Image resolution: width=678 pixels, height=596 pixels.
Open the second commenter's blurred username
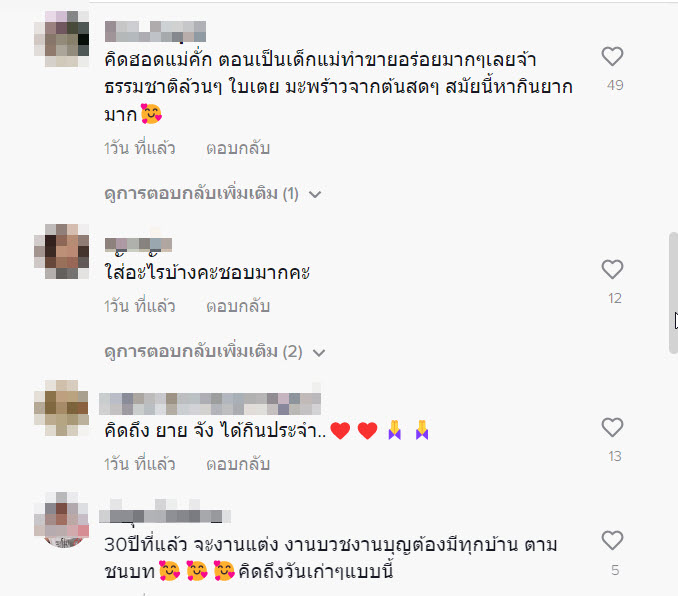click(x=138, y=245)
